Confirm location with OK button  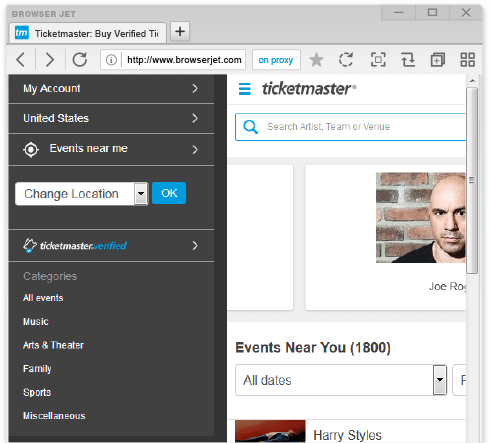pos(169,193)
